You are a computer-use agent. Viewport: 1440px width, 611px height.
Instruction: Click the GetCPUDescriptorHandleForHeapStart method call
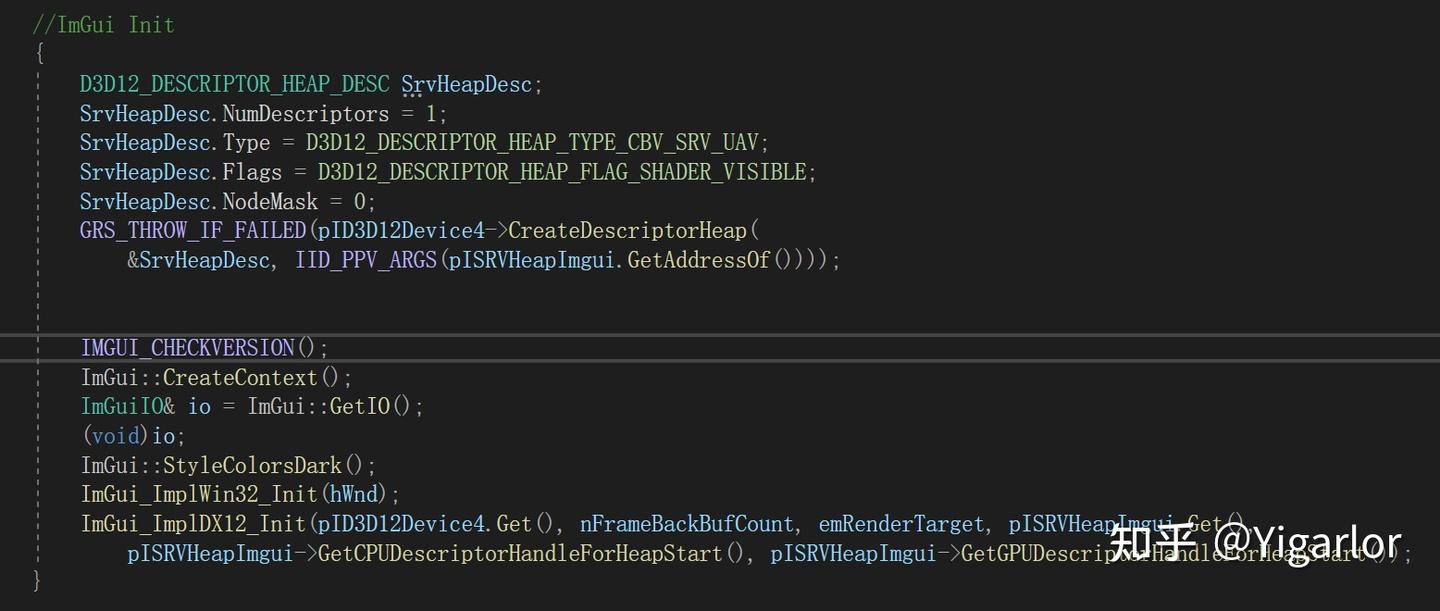(x=520, y=554)
